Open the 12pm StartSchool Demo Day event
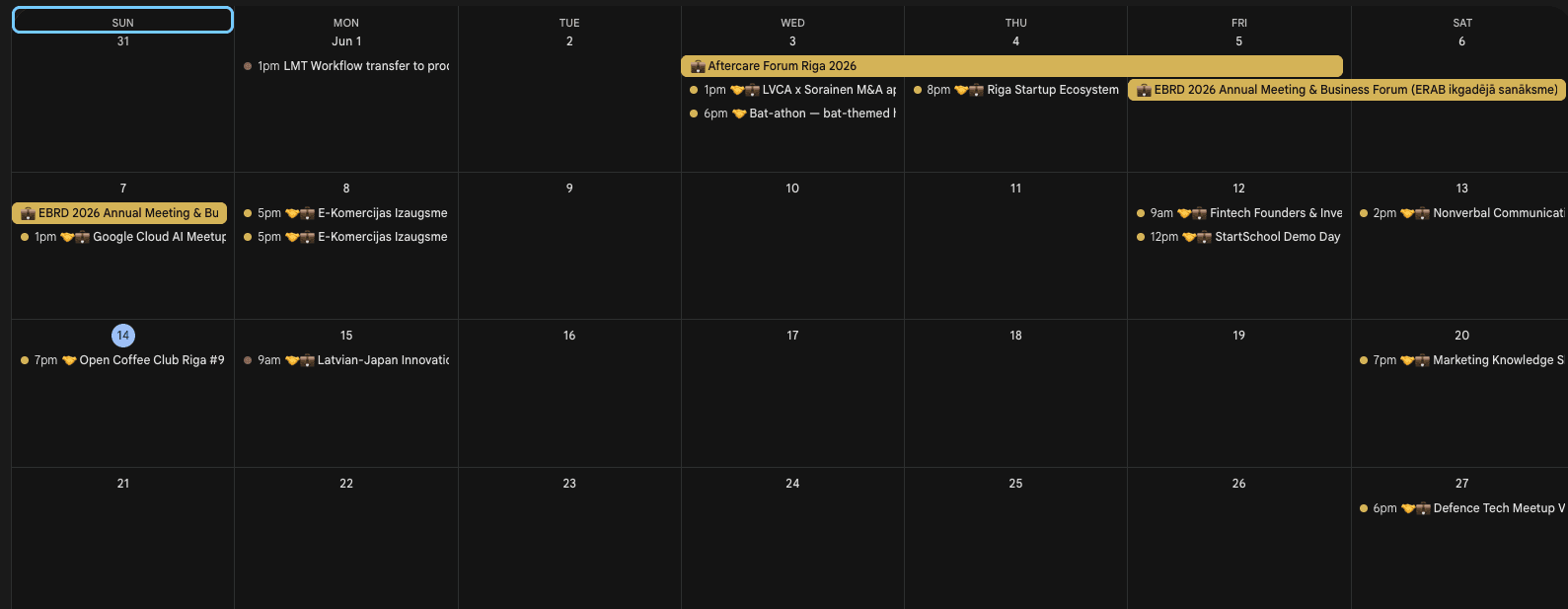Image resolution: width=1568 pixels, height=609 pixels. [x=1238, y=237]
